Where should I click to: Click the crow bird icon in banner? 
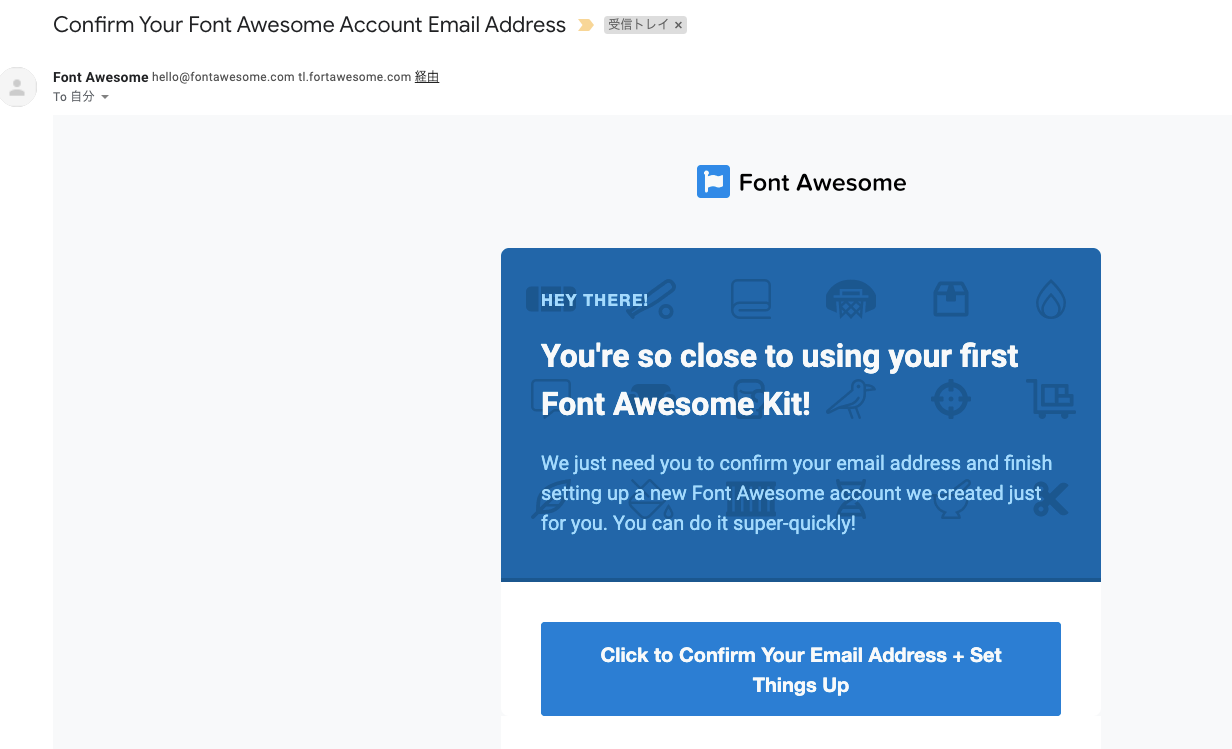(852, 398)
